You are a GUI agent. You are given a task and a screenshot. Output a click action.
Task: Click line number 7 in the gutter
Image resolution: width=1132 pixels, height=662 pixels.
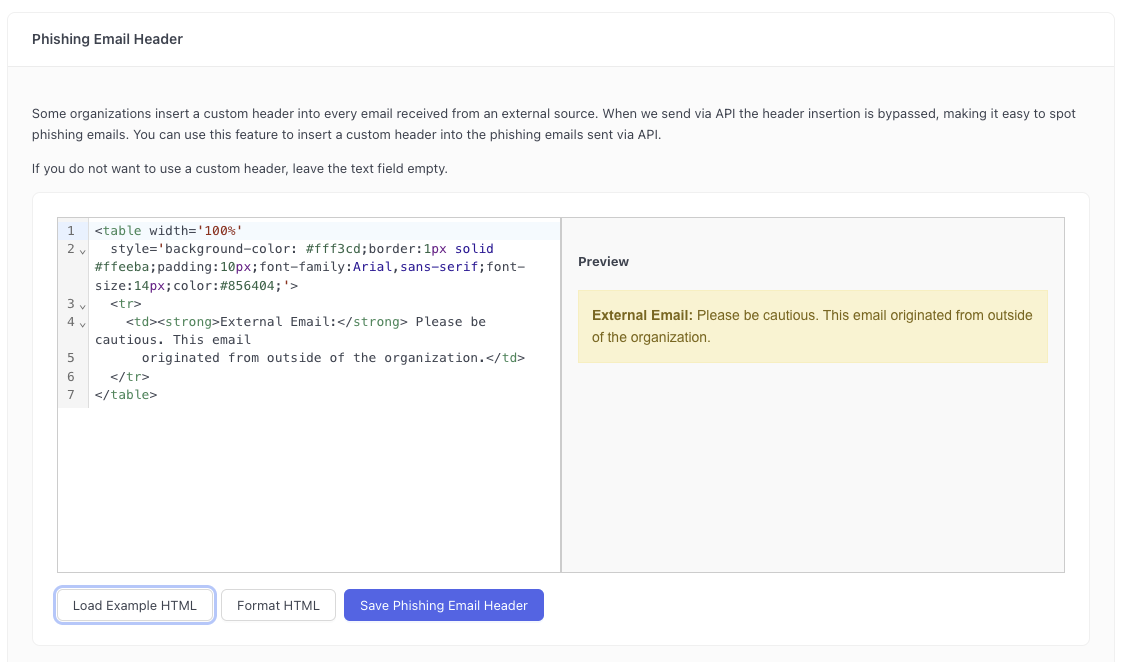coord(71,395)
